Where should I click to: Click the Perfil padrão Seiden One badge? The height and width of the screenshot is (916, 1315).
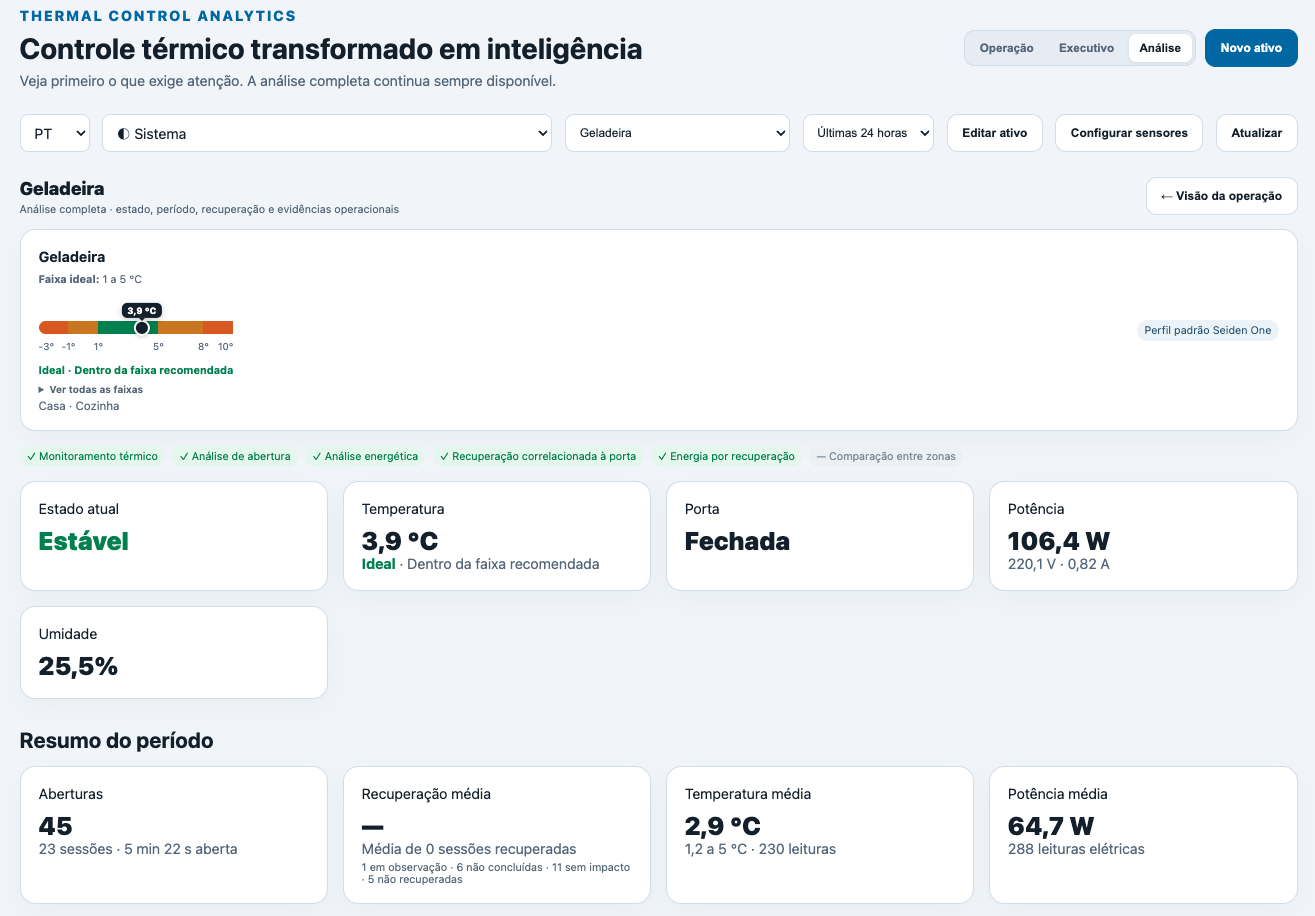(x=1207, y=330)
